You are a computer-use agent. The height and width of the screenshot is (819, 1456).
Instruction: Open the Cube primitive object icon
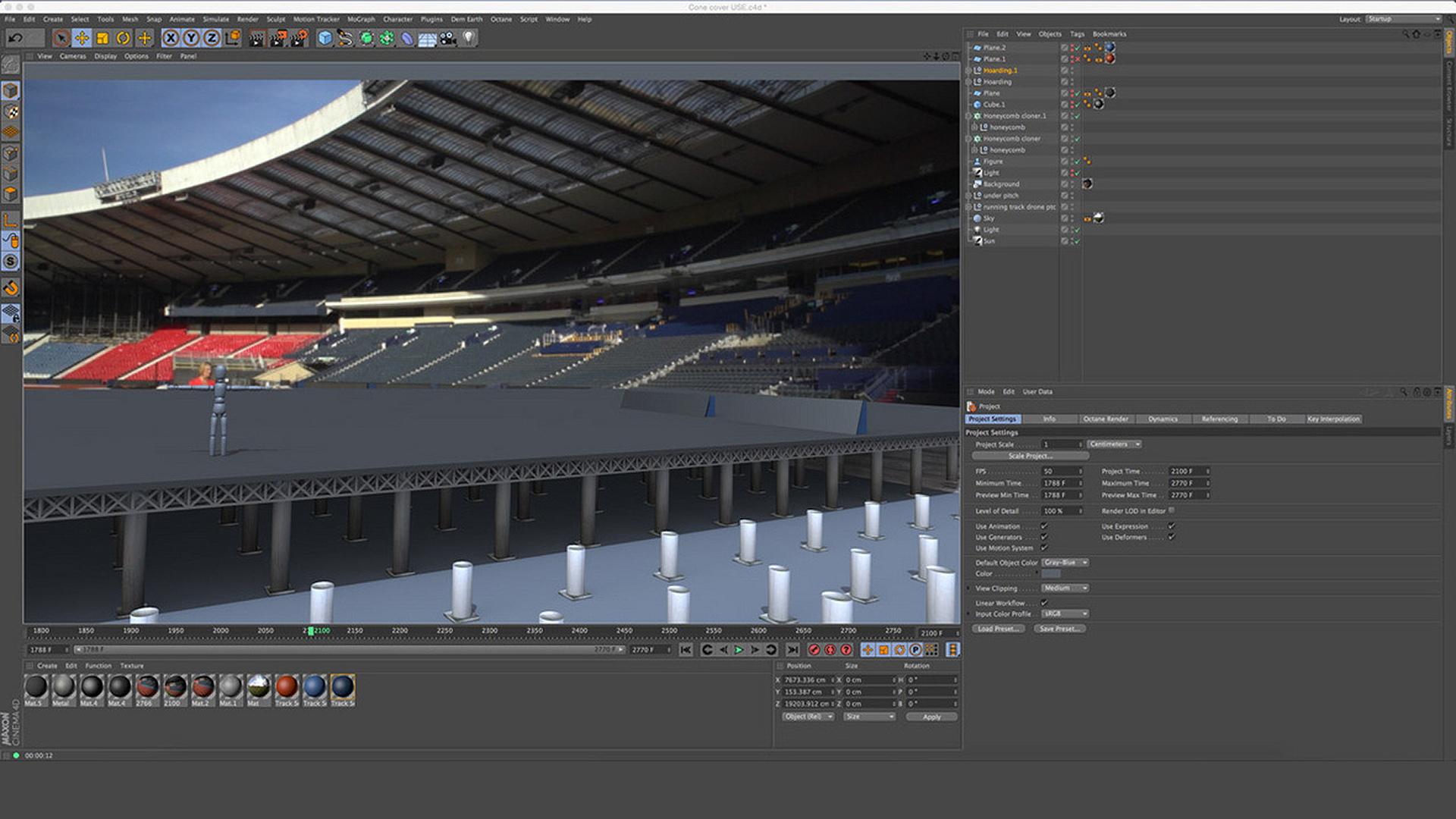[x=325, y=38]
